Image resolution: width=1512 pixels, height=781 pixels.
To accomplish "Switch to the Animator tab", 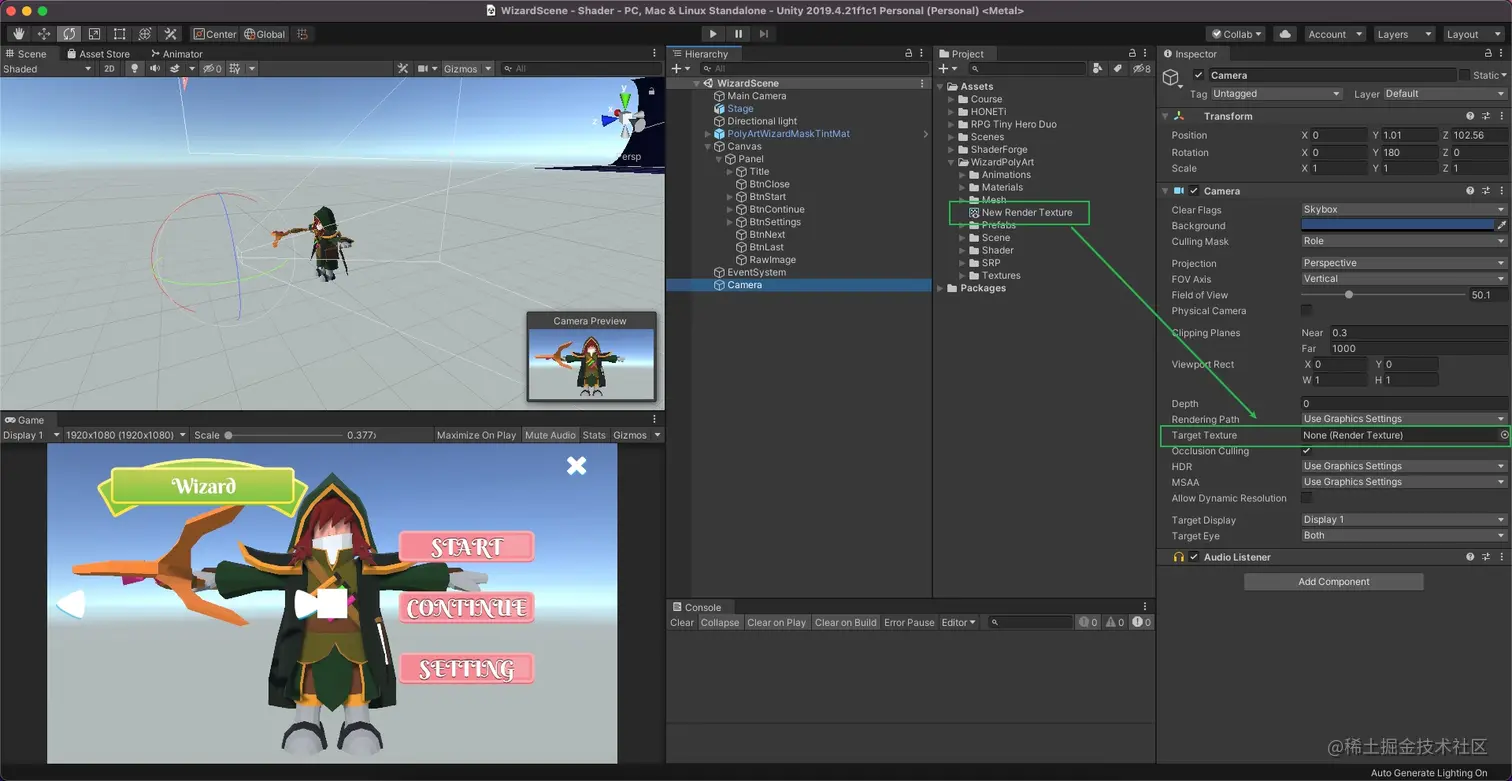I will [177, 54].
